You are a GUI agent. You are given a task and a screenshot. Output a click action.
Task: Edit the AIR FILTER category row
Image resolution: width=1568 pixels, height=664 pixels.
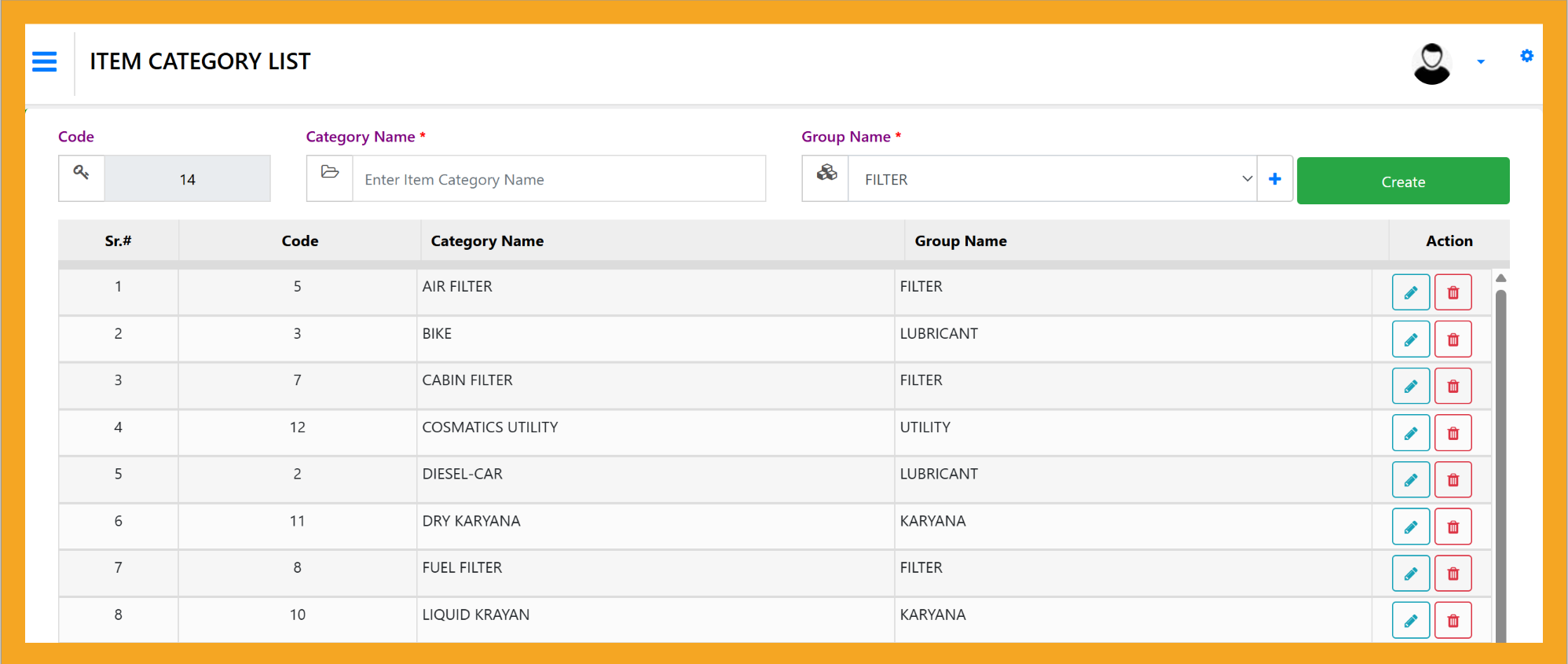[1410, 292]
